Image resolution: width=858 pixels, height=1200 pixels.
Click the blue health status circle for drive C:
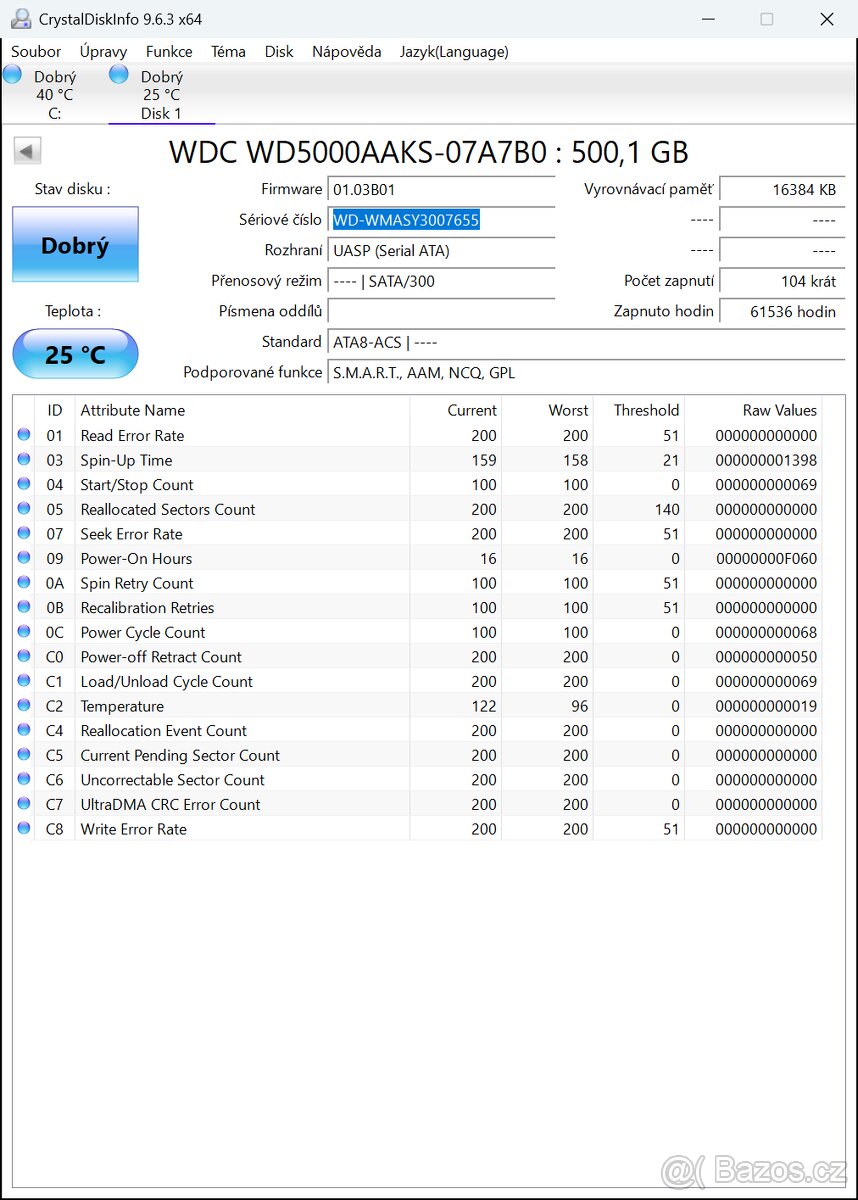(x=11, y=73)
